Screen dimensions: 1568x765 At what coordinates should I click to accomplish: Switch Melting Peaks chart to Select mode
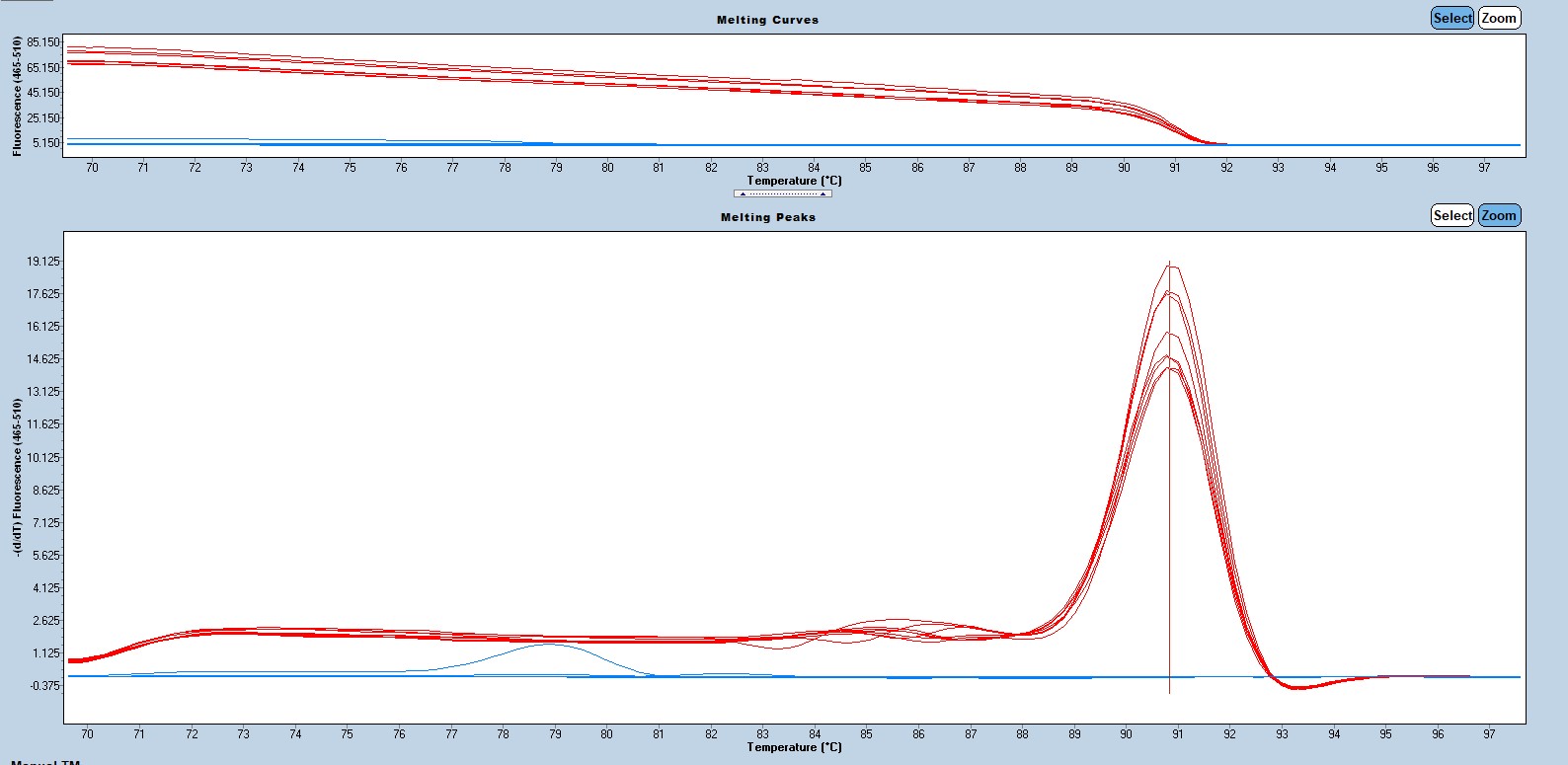point(1451,215)
